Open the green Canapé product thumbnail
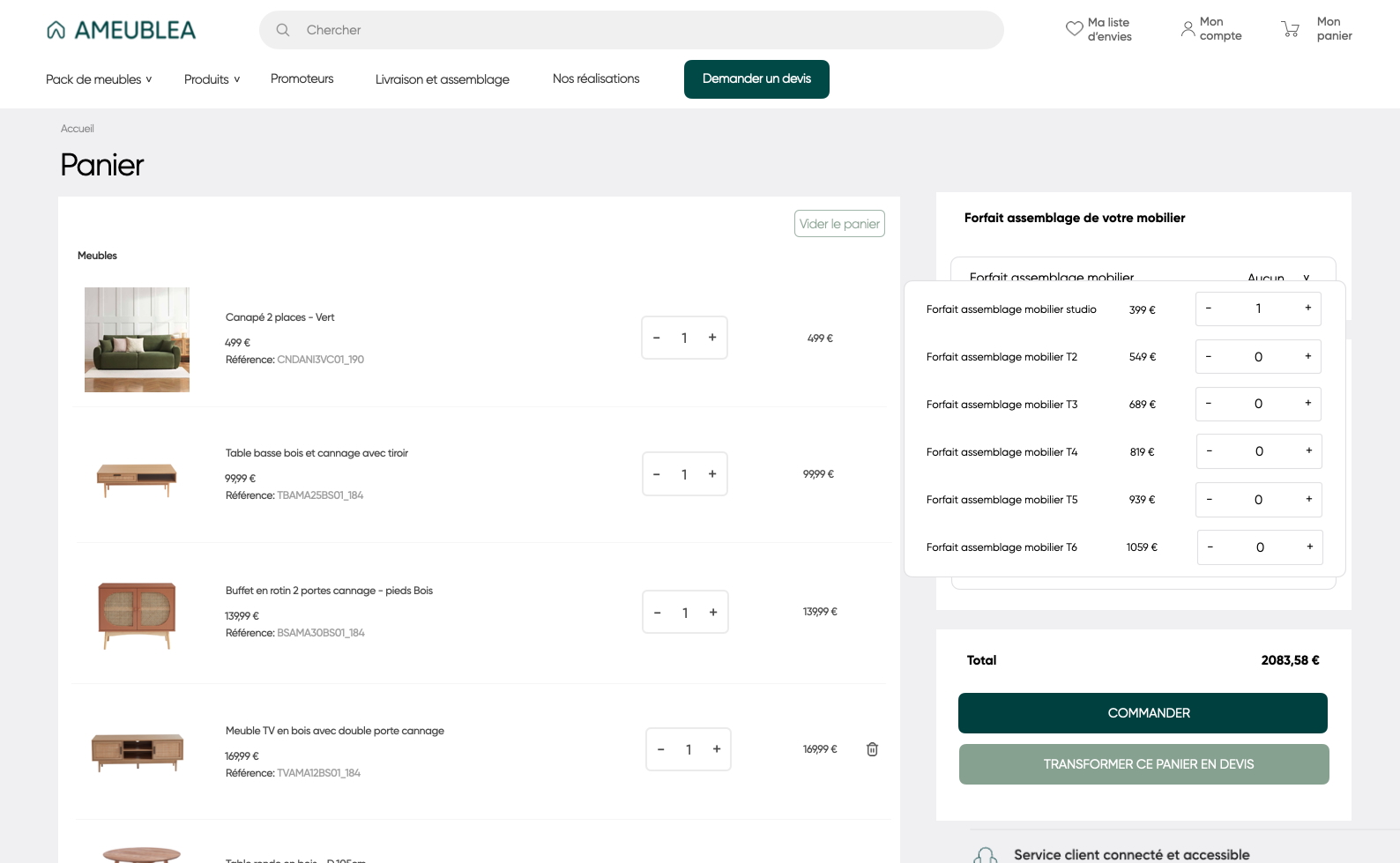The height and width of the screenshot is (863, 1400). [x=137, y=339]
